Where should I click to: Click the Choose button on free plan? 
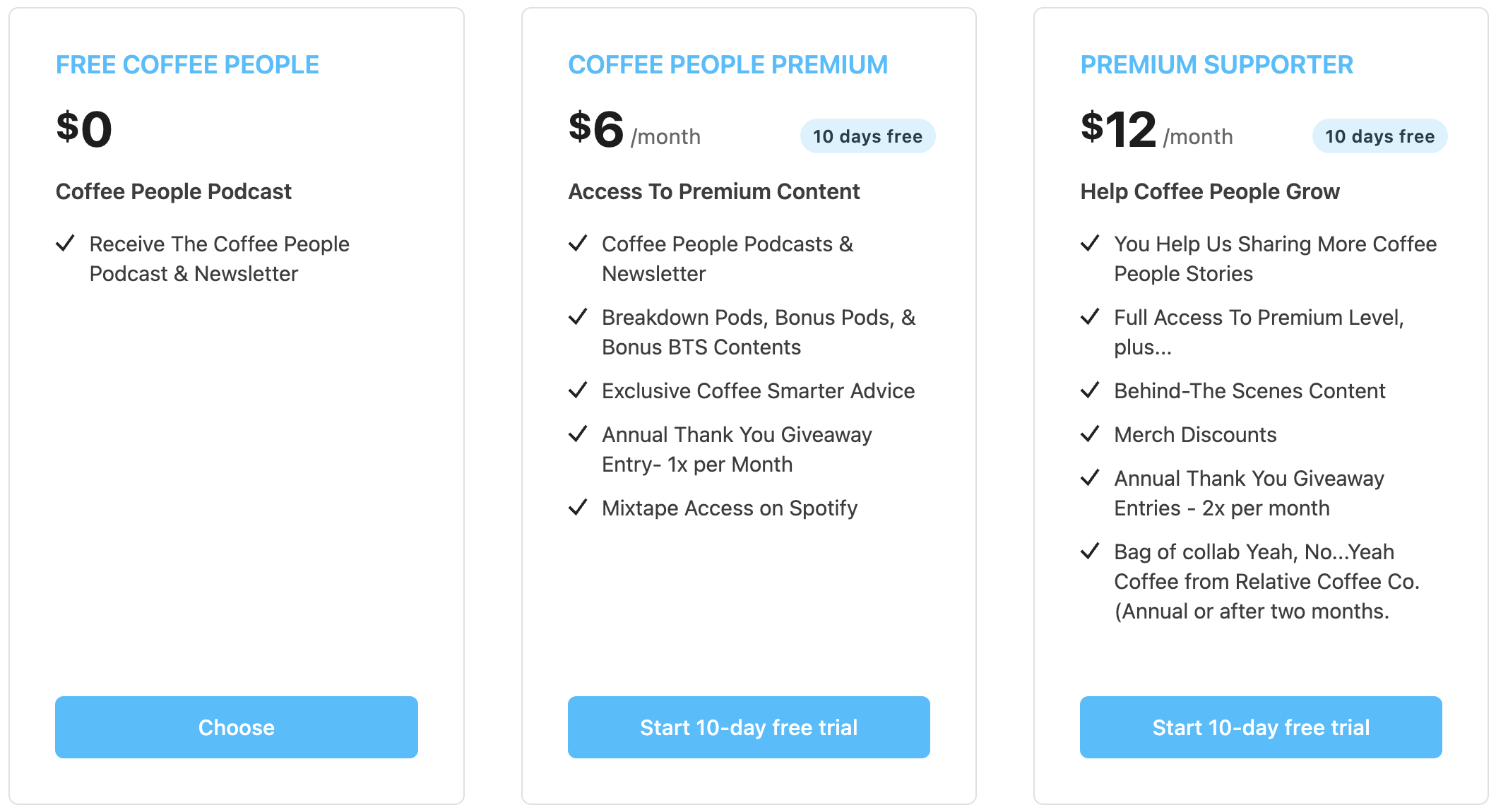click(x=236, y=727)
